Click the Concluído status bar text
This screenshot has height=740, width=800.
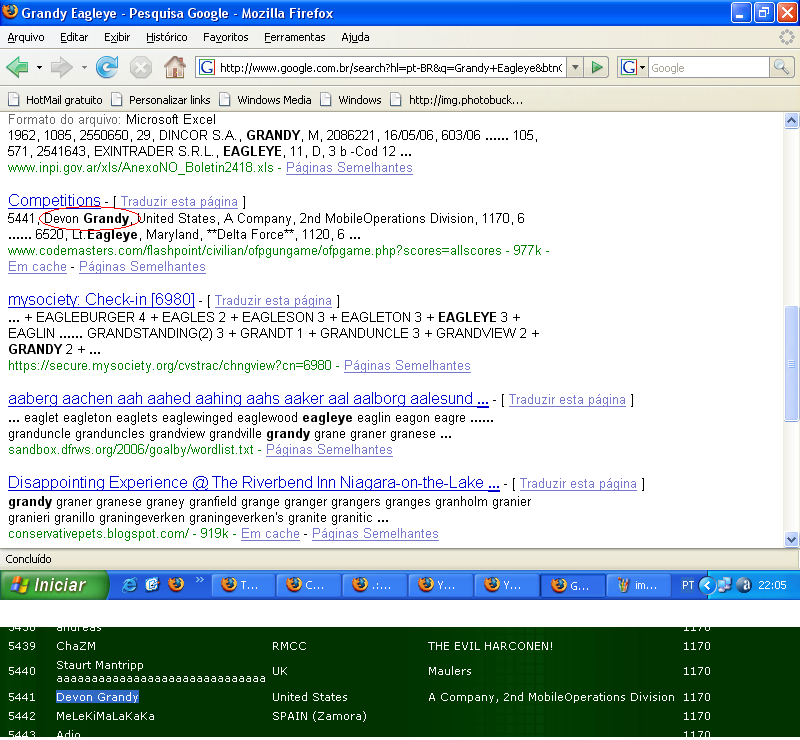(29, 559)
